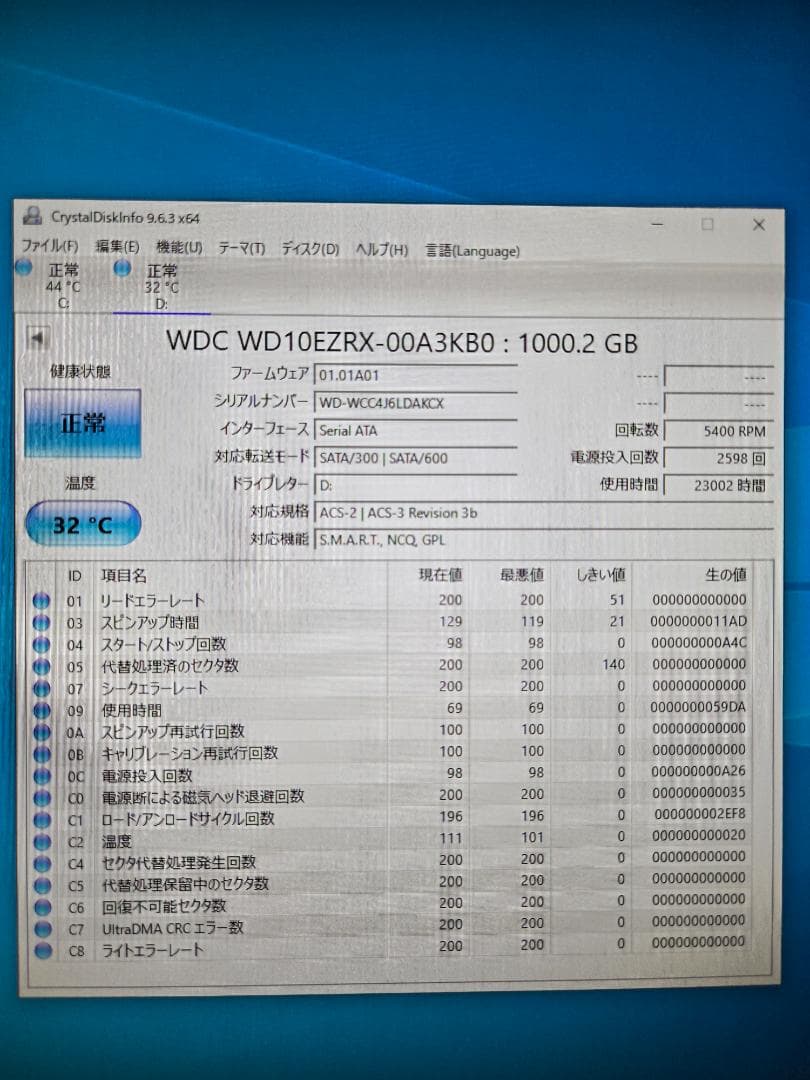Click the status icon beside 代替処理済のセクタ数
This screenshot has width=810, height=1080.
point(39,664)
